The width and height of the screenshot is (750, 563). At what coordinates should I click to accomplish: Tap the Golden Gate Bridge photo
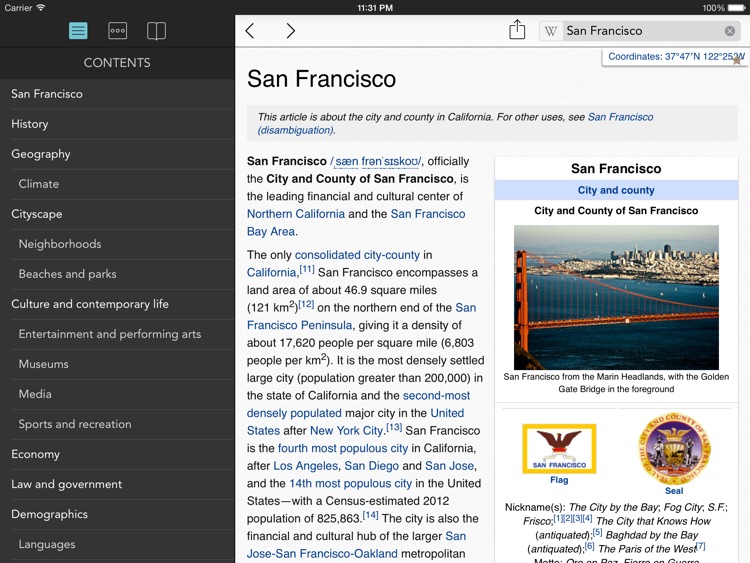pyautogui.click(x=616, y=297)
